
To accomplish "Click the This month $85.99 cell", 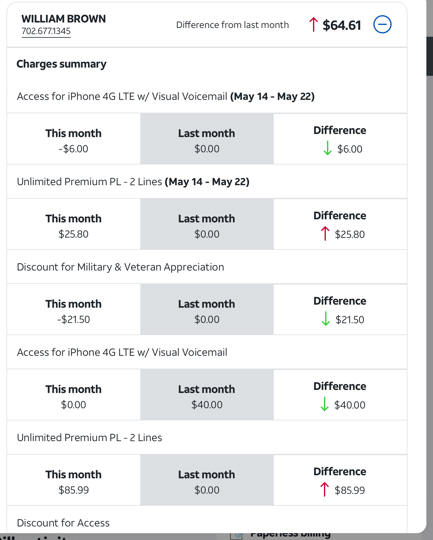I will 74,480.
